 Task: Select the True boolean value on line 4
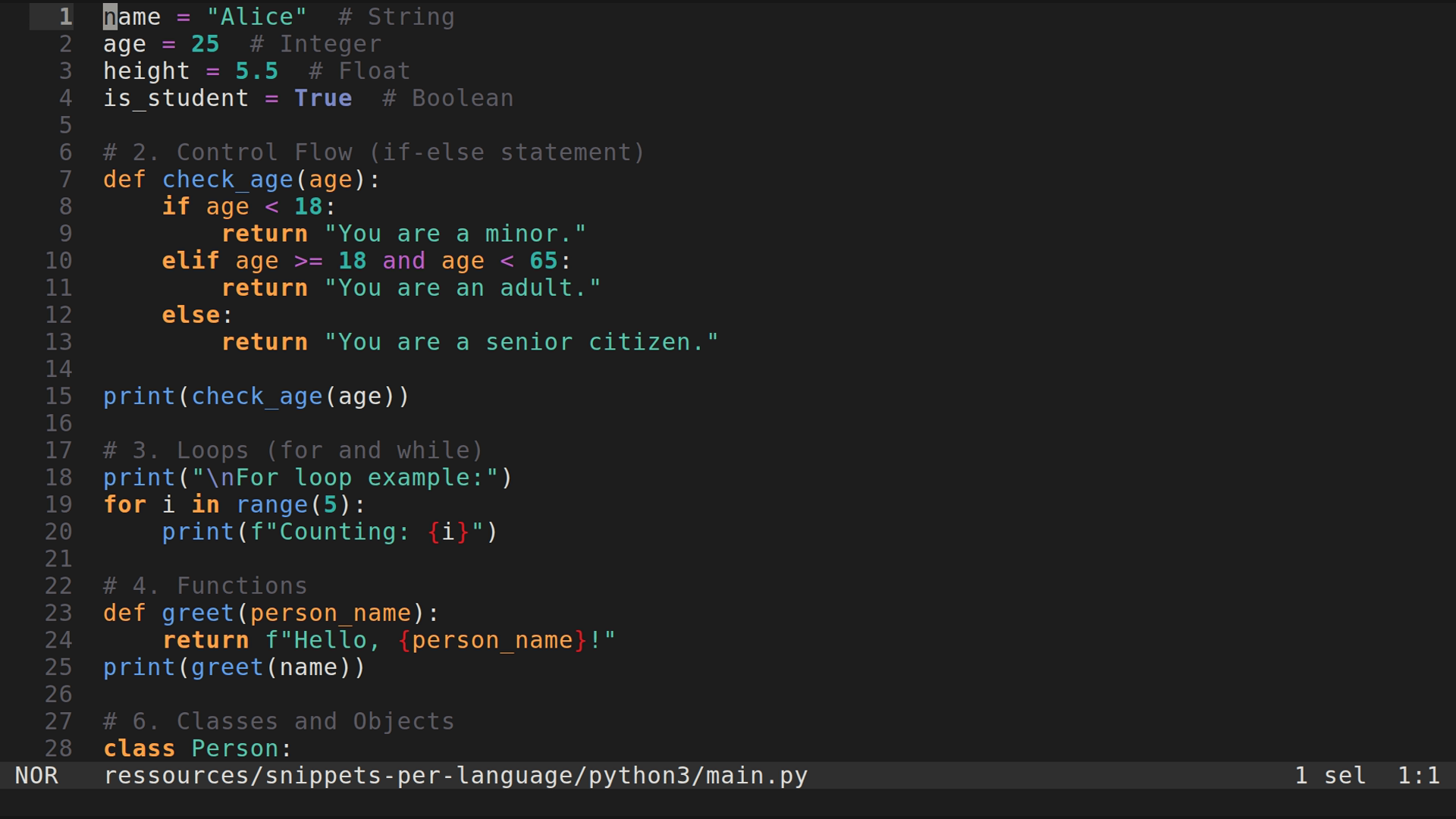click(323, 98)
